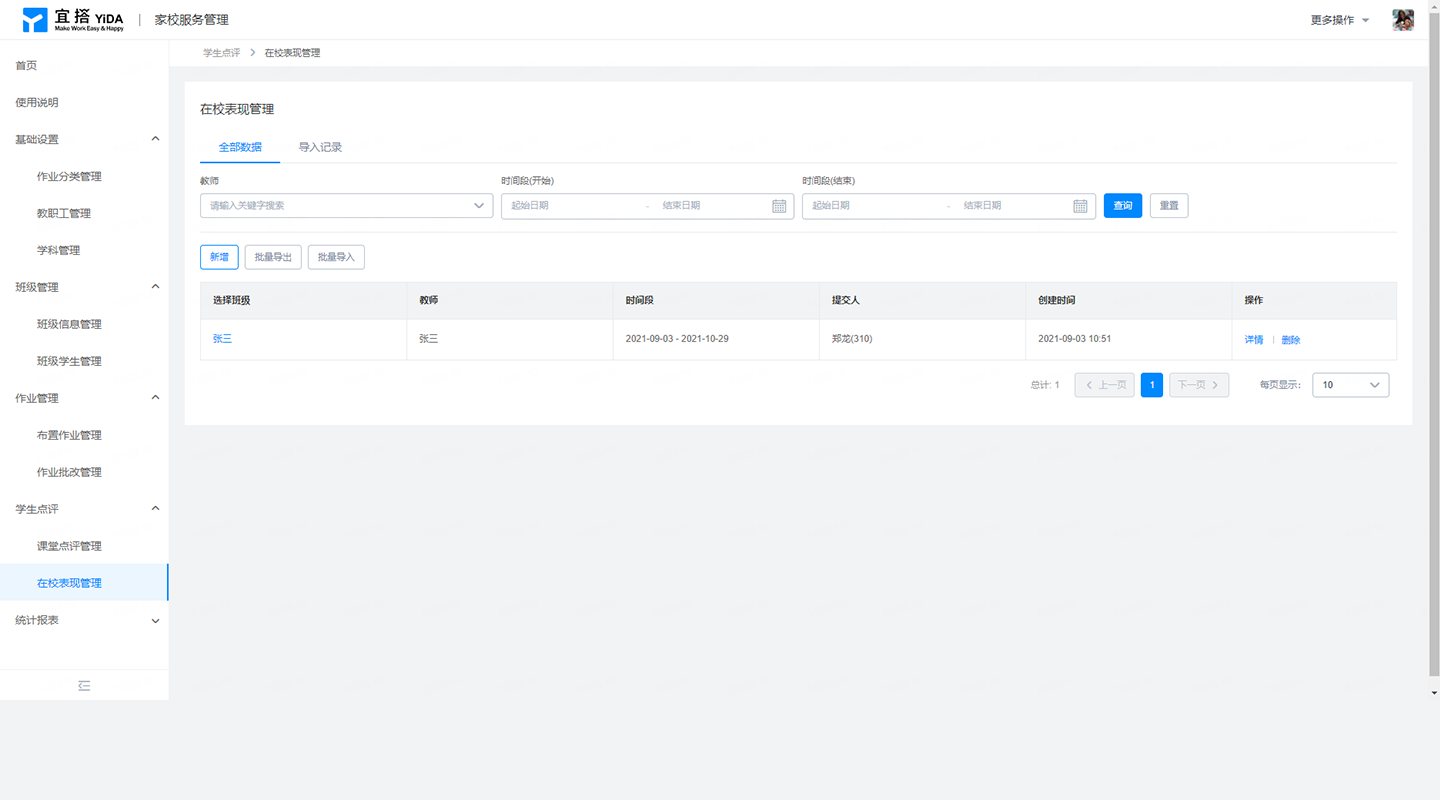The width and height of the screenshot is (1440, 800).
Task: Collapse the sidebar using the bottom icon
Action: (84, 686)
